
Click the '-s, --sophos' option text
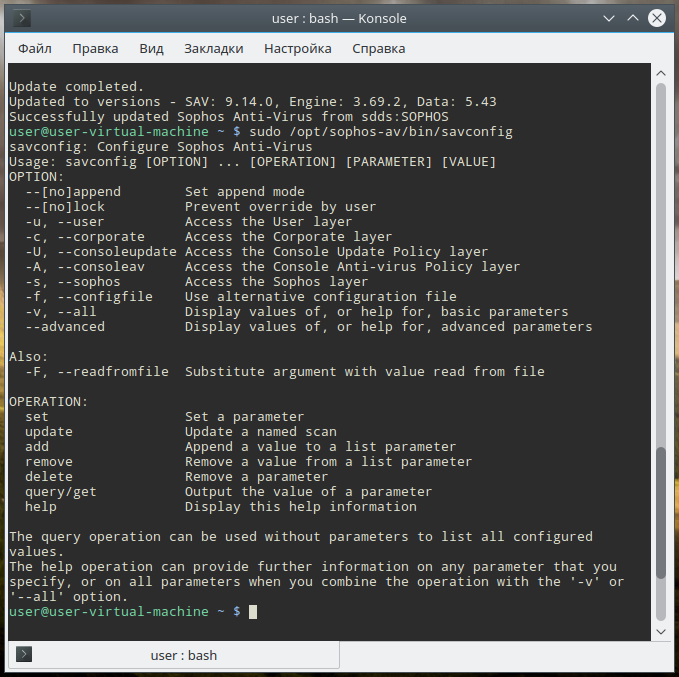pyautogui.click(x=73, y=282)
